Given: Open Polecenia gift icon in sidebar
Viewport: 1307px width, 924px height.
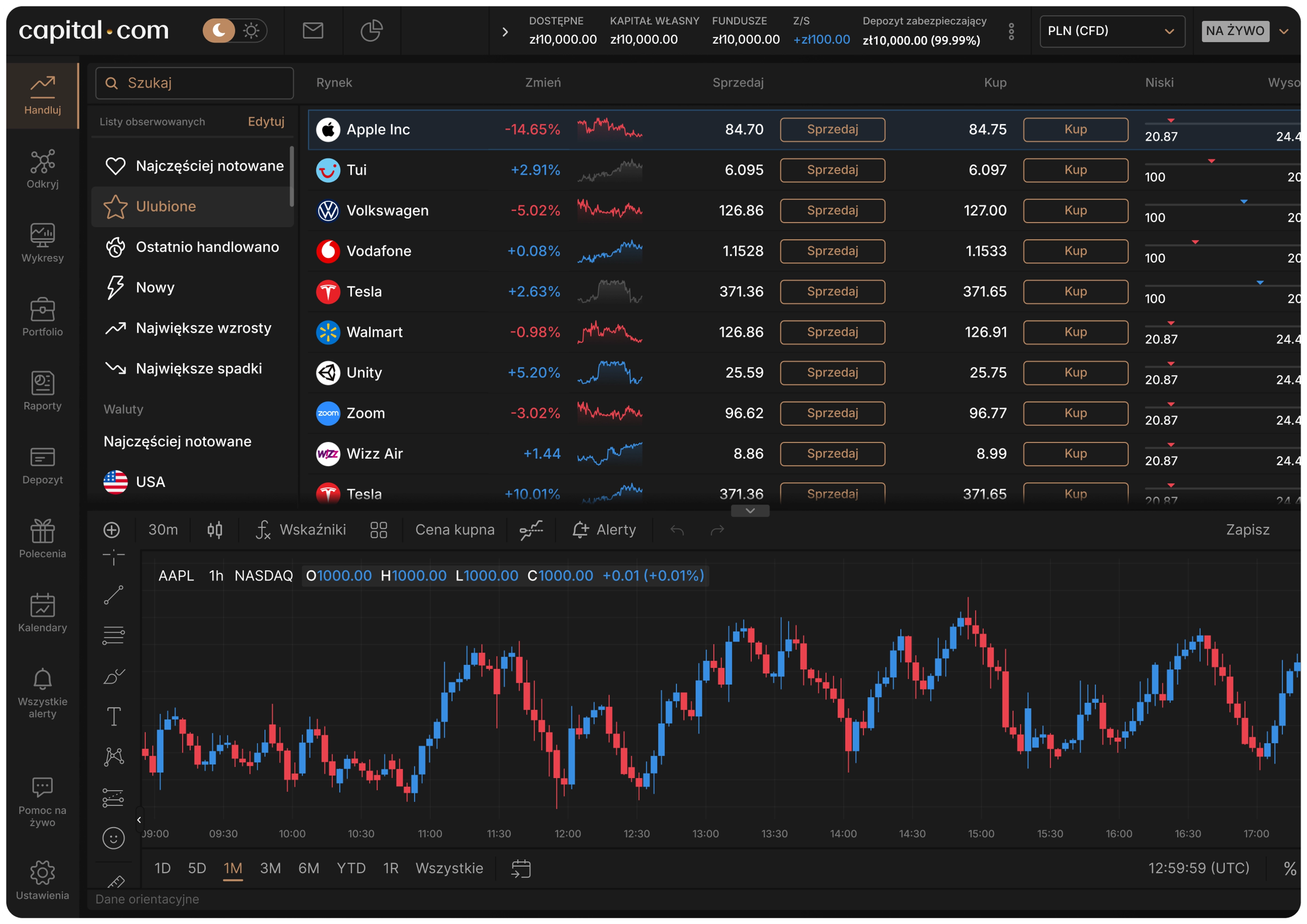Looking at the screenshot, I should (x=43, y=539).
